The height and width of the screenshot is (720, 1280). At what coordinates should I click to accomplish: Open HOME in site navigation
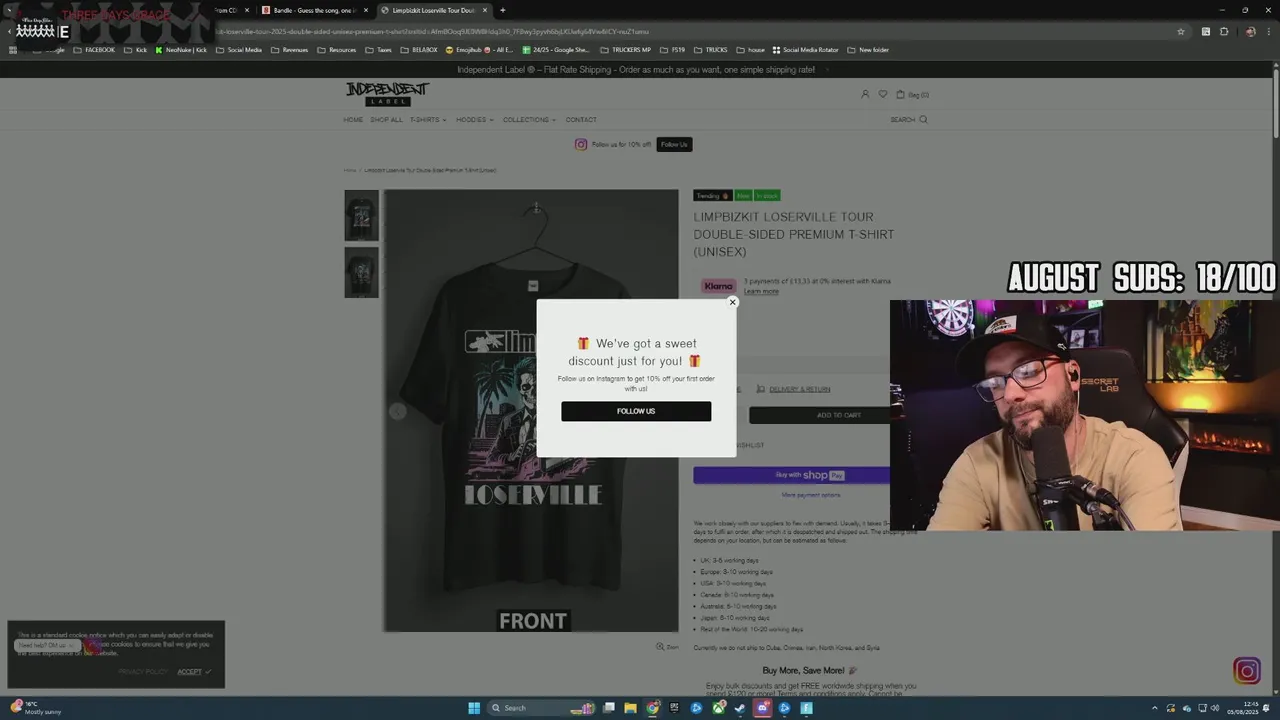pyautogui.click(x=353, y=120)
